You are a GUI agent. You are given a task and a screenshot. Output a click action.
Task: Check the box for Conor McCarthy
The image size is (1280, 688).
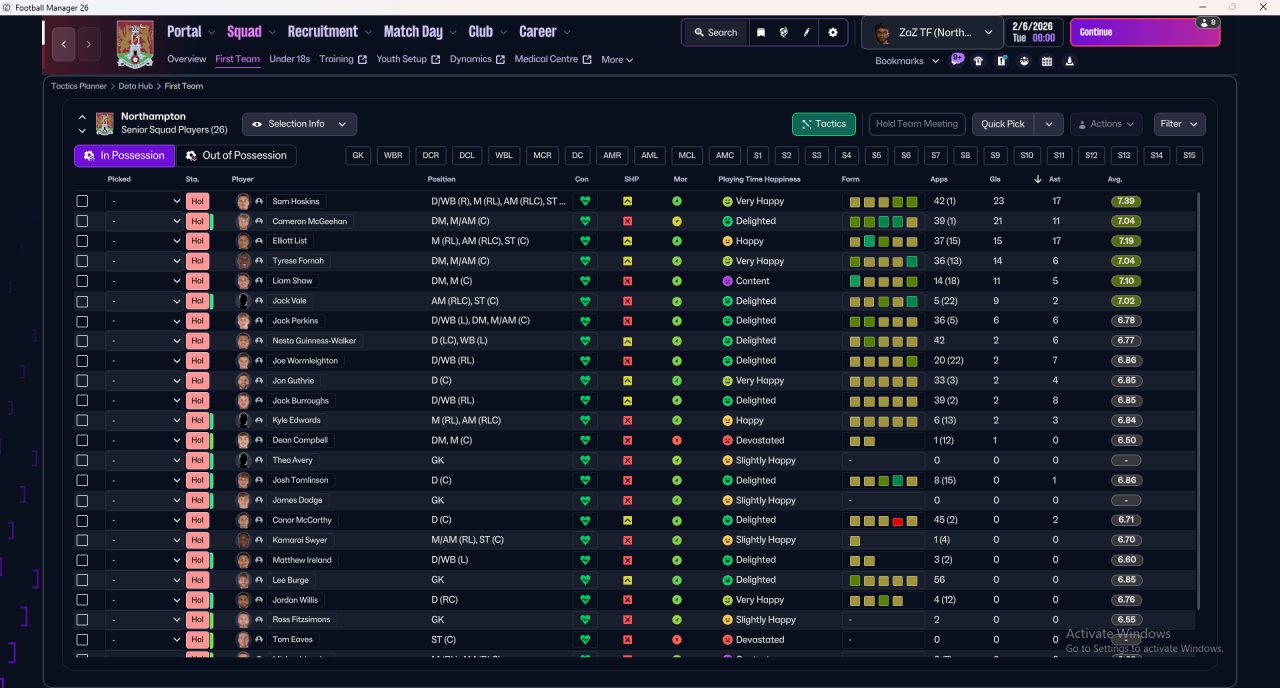[x=82, y=520]
